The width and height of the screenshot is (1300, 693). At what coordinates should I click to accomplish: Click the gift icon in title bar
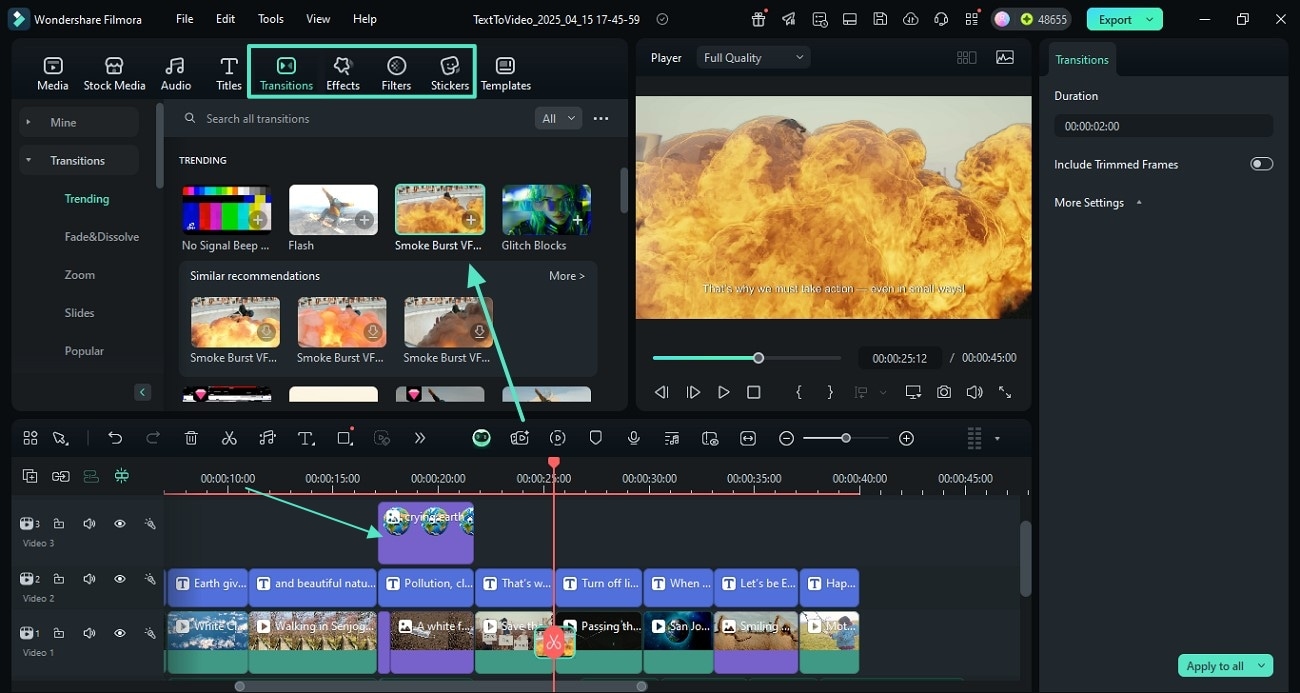(x=759, y=19)
